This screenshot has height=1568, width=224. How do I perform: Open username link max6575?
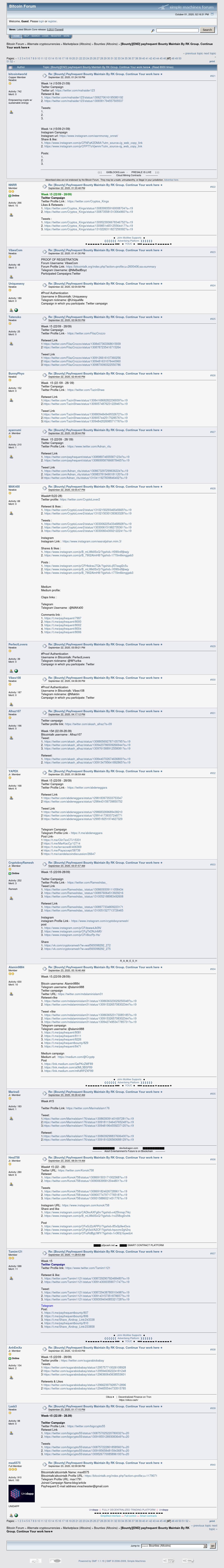point(15,1463)
